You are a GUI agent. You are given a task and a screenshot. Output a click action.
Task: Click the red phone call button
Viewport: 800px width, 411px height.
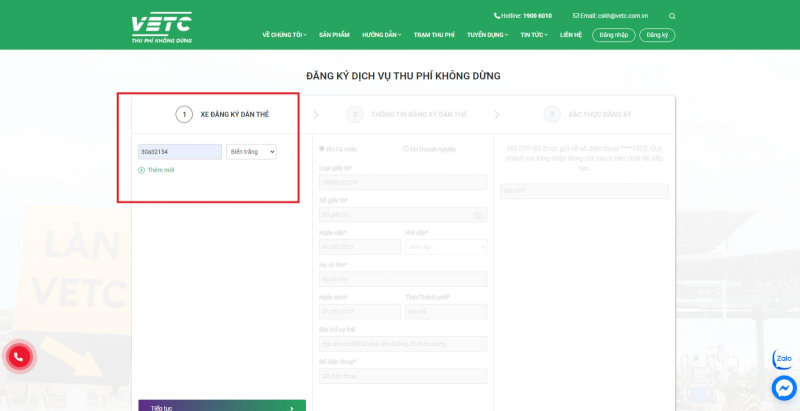tap(19, 357)
